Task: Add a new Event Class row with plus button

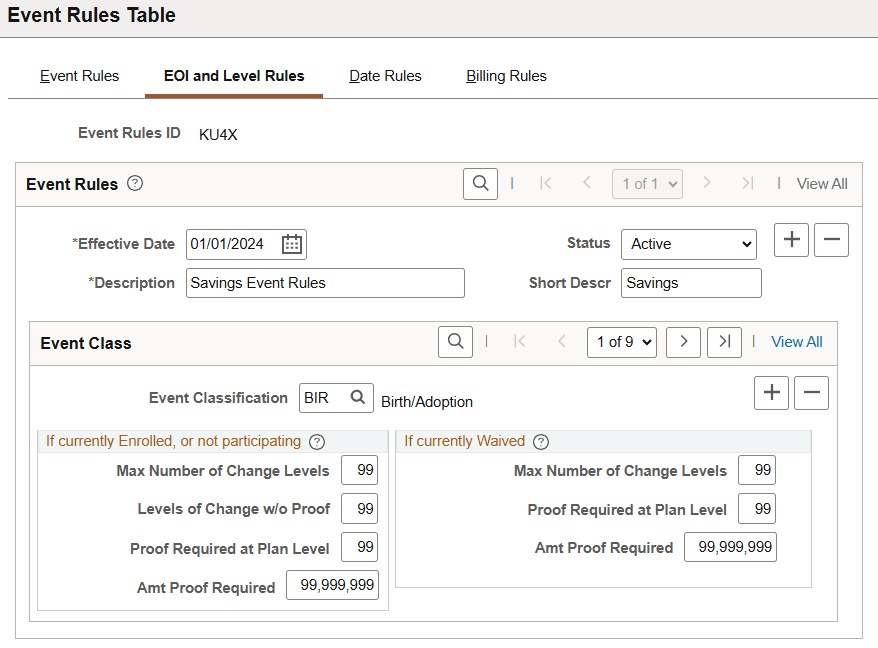Action: (x=771, y=393)
